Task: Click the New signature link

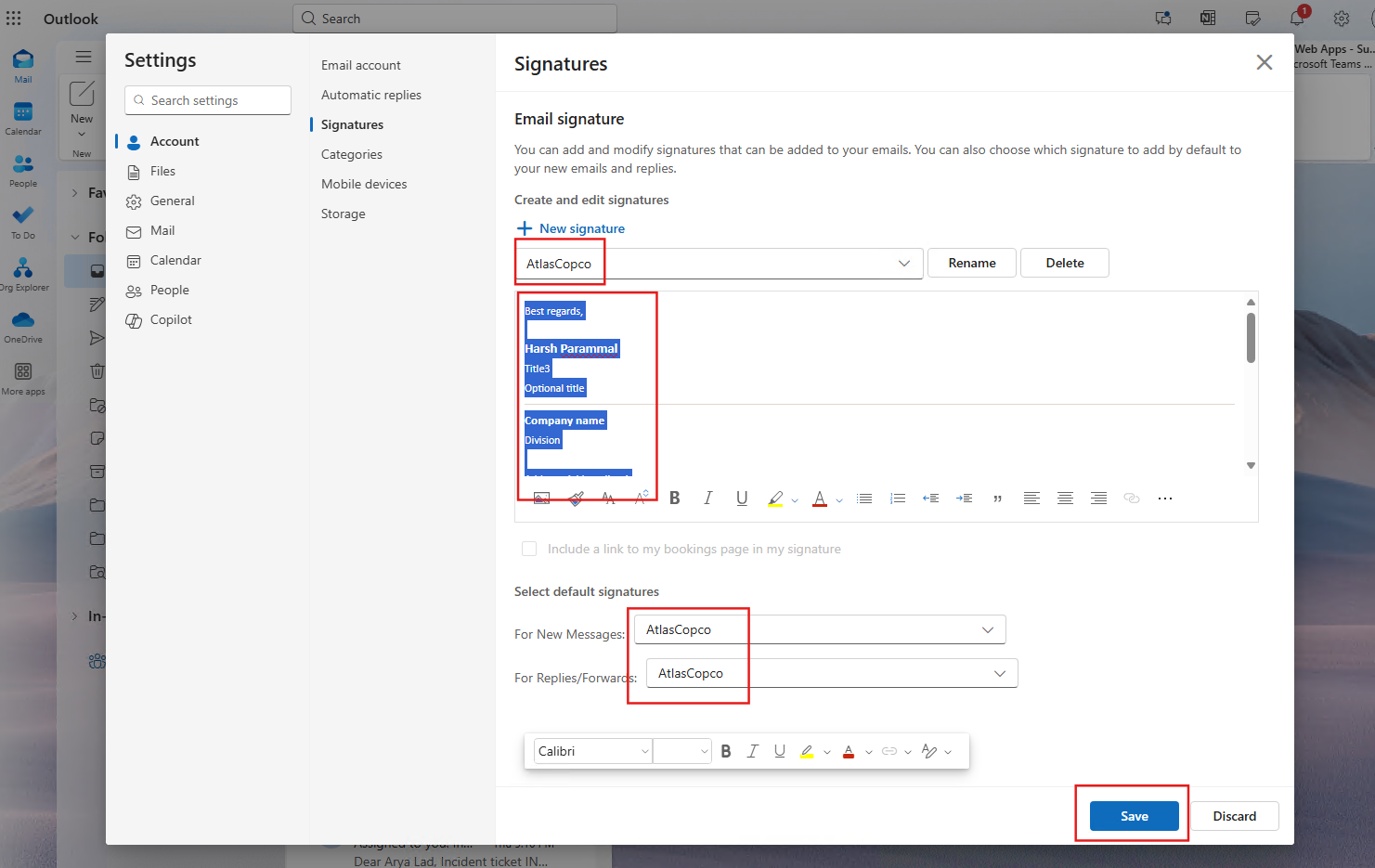Action: pyautogui.click(x=581, y=228)
